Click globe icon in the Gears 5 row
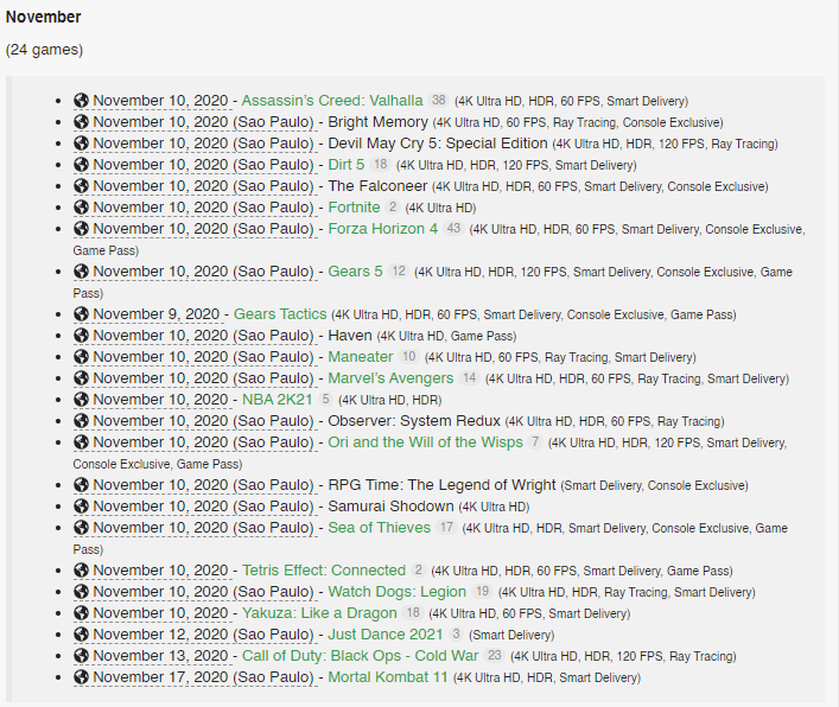Image resolution: width=839 pixels, height=707 pixels. click(x=81, y=272)
